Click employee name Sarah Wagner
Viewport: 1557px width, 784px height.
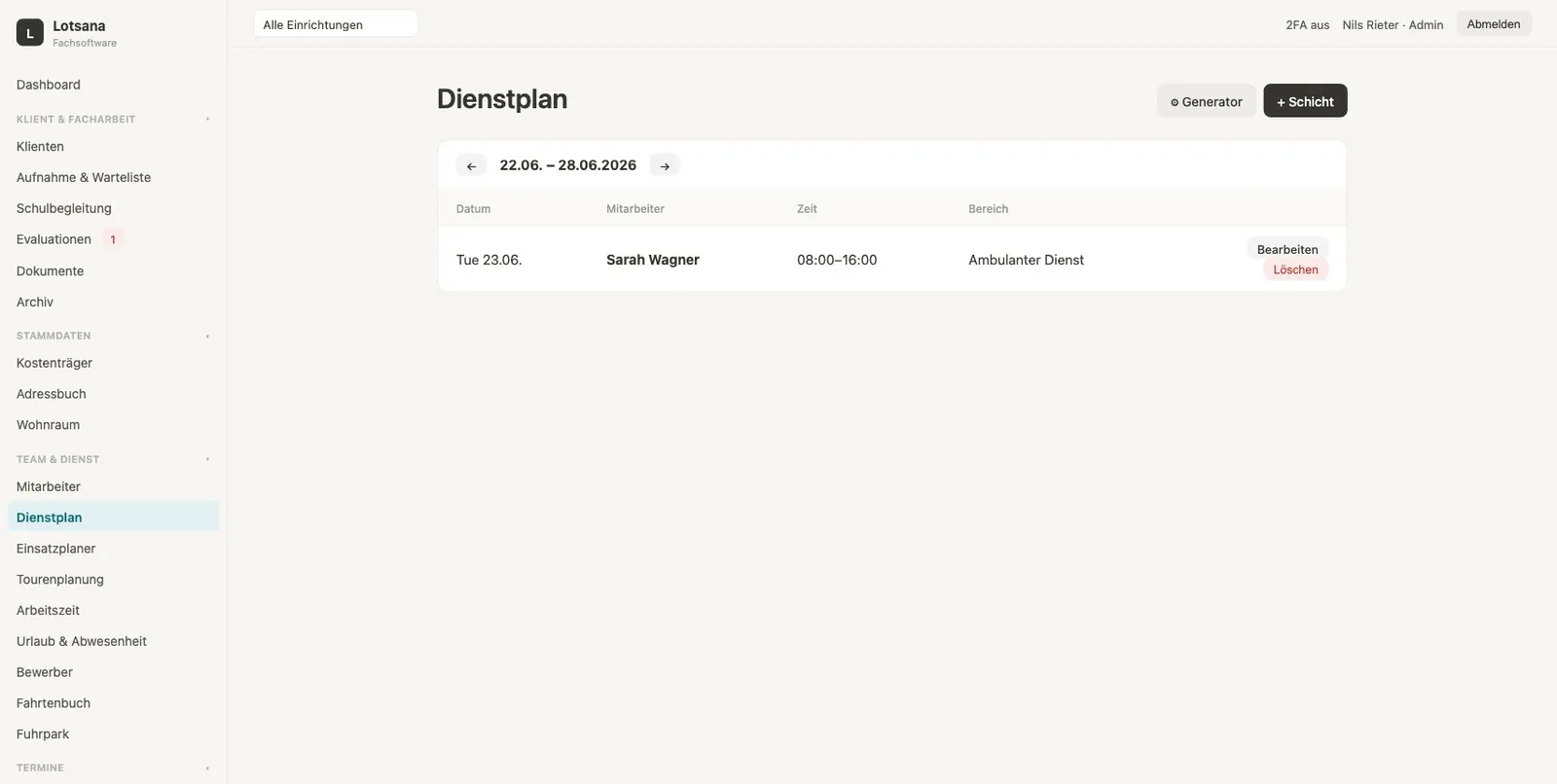[x=653, y=260]
